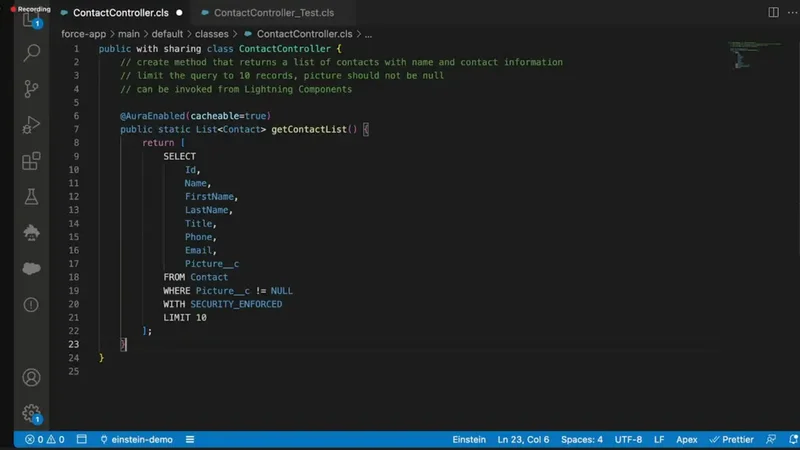Toggle Prettier formatter in status bar
Image resolution: width=800 pixels, height=450 pixels.
click(732, 439)
